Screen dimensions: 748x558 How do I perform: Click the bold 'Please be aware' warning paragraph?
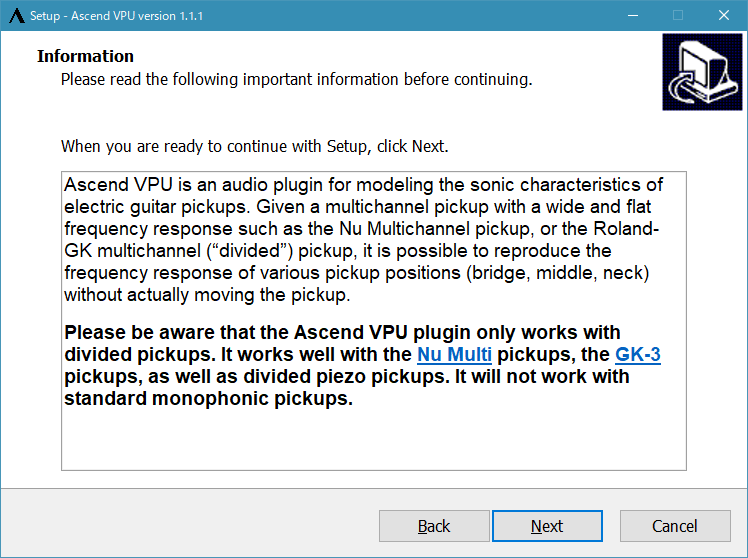(363, 365)
